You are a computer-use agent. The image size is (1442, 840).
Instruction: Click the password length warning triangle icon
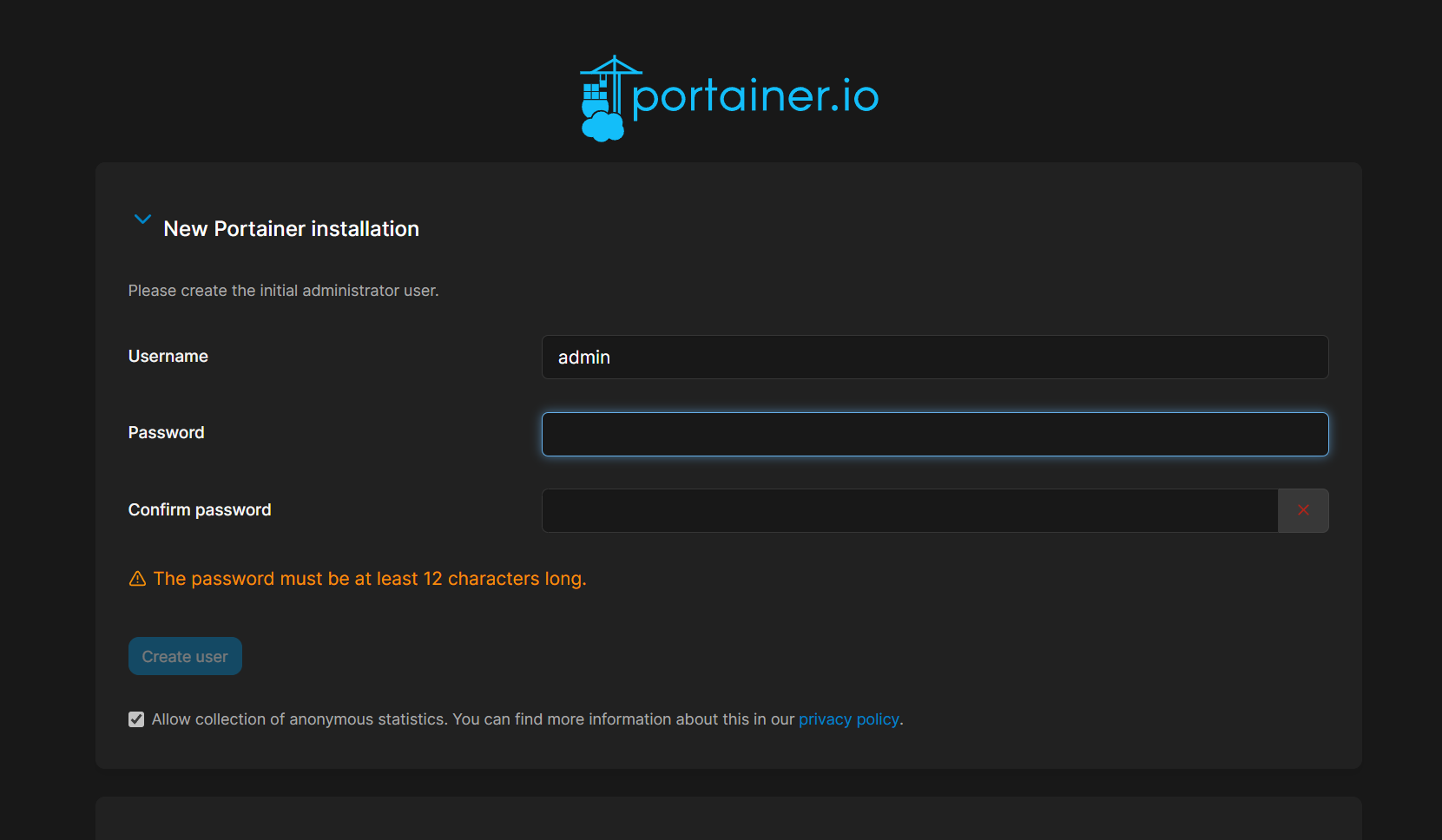click(x=137, y=579)
